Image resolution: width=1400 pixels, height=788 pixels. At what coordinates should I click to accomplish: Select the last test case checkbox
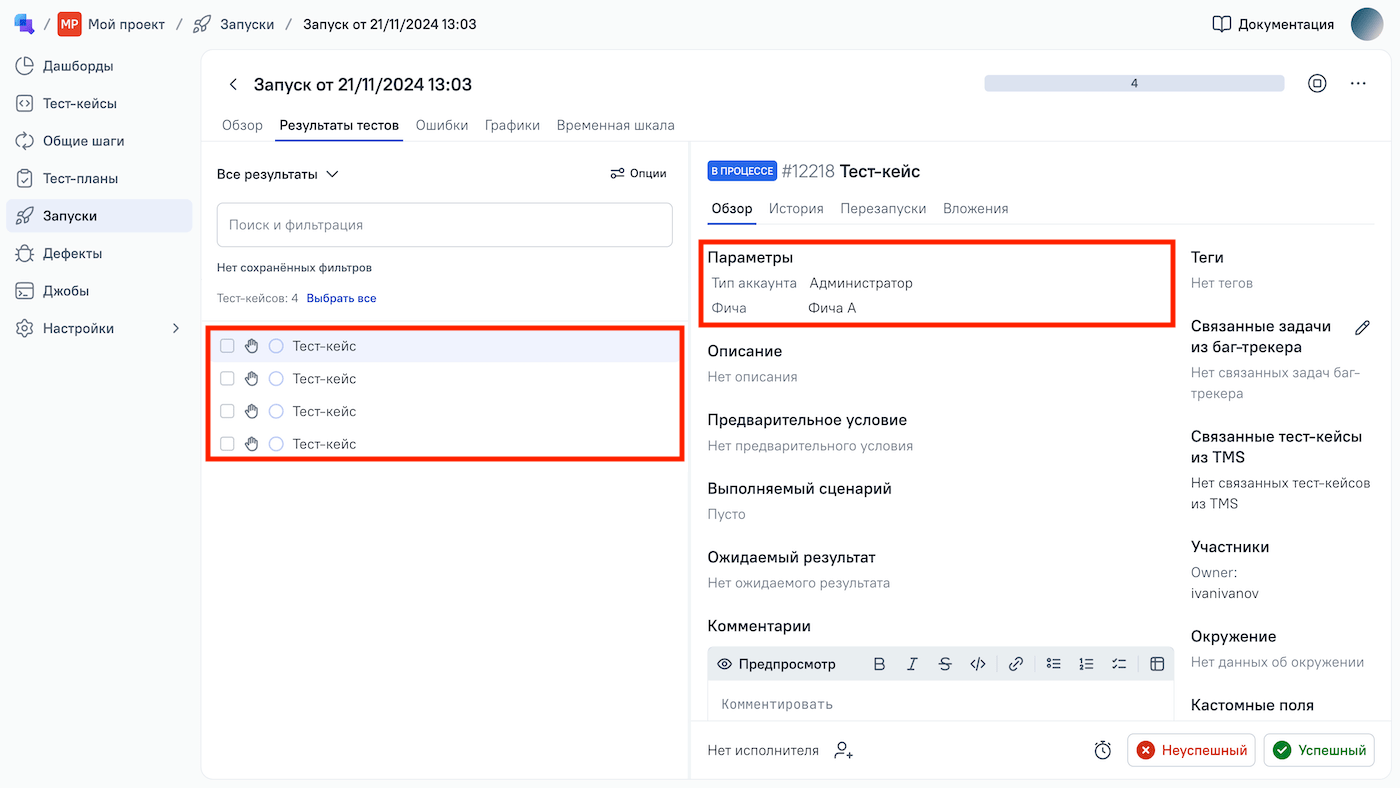click(x=227, y=444)
